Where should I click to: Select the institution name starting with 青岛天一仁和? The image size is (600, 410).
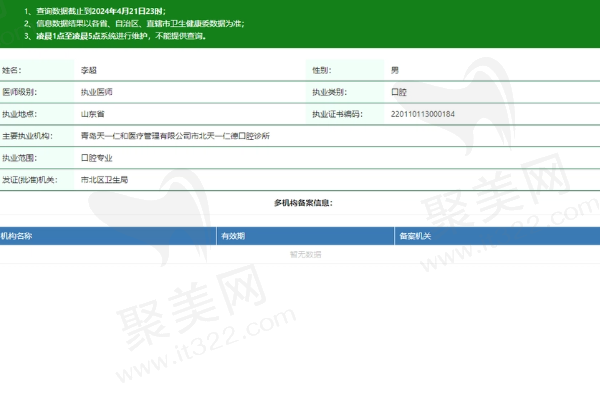pos(175,136)
